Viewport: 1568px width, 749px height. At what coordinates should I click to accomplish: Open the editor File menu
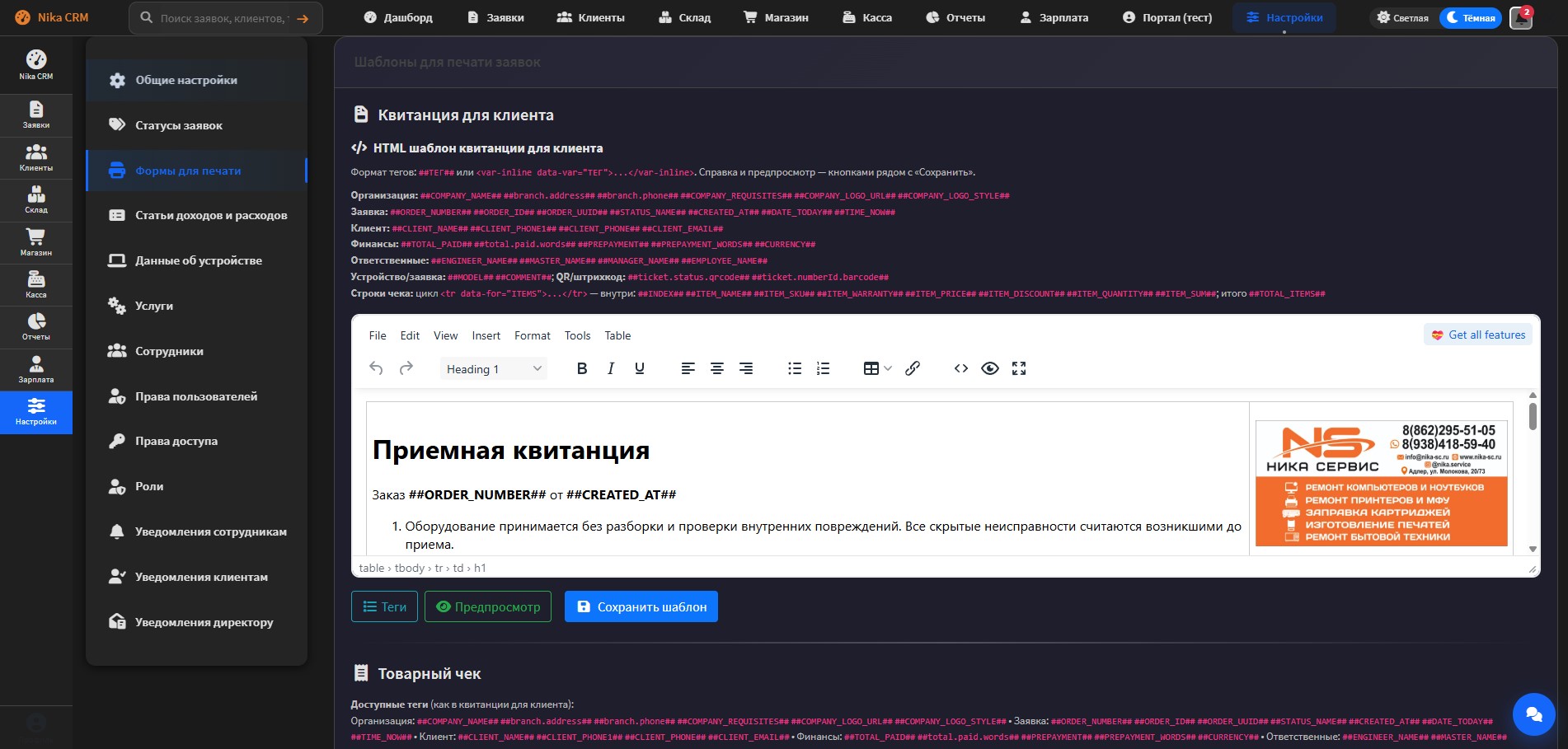[378, 335]
